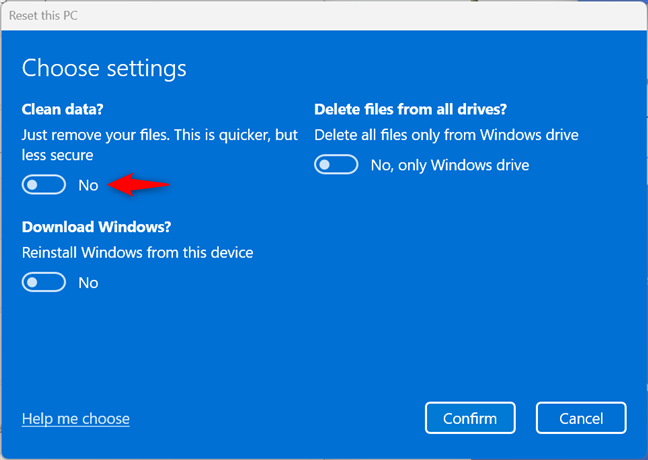648x460 pixels.
Task: Click the No, only Windows drive label
Action: [450, 165]
